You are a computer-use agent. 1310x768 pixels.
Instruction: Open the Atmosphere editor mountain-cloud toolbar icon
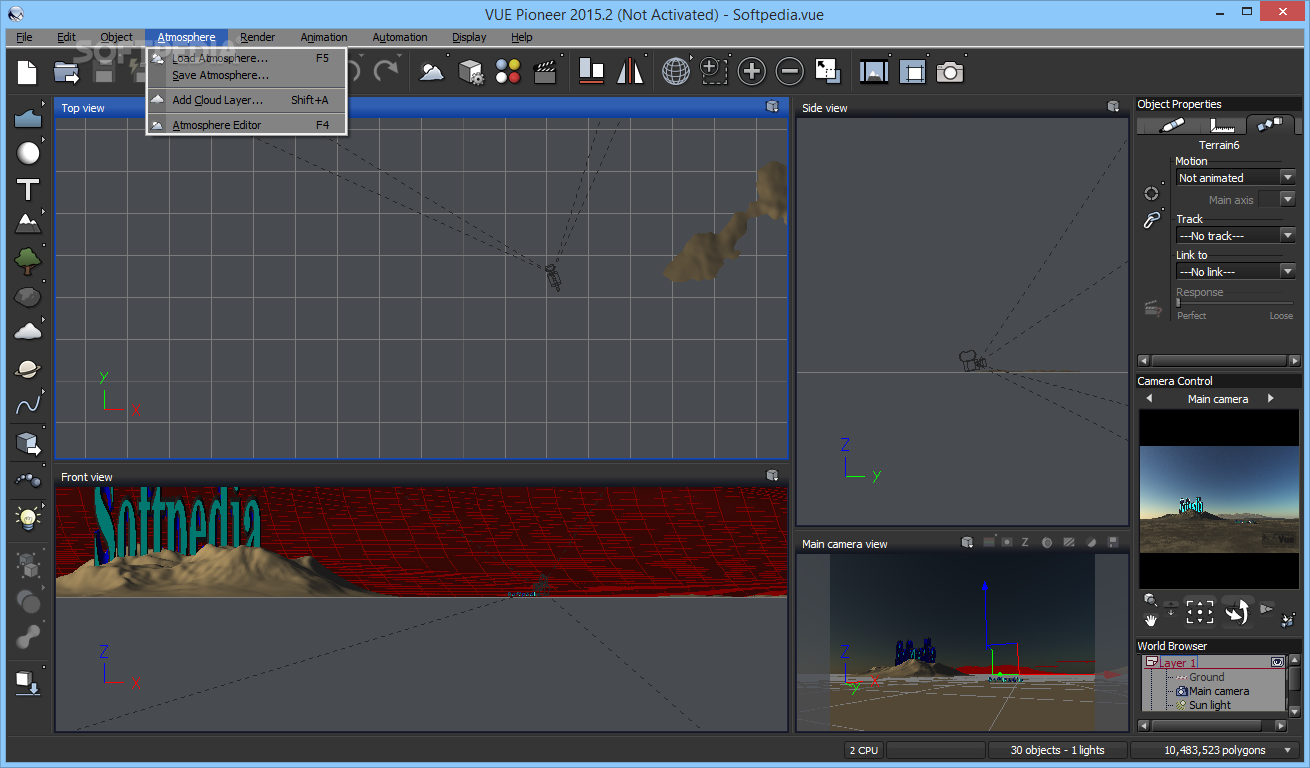[432, 72]
